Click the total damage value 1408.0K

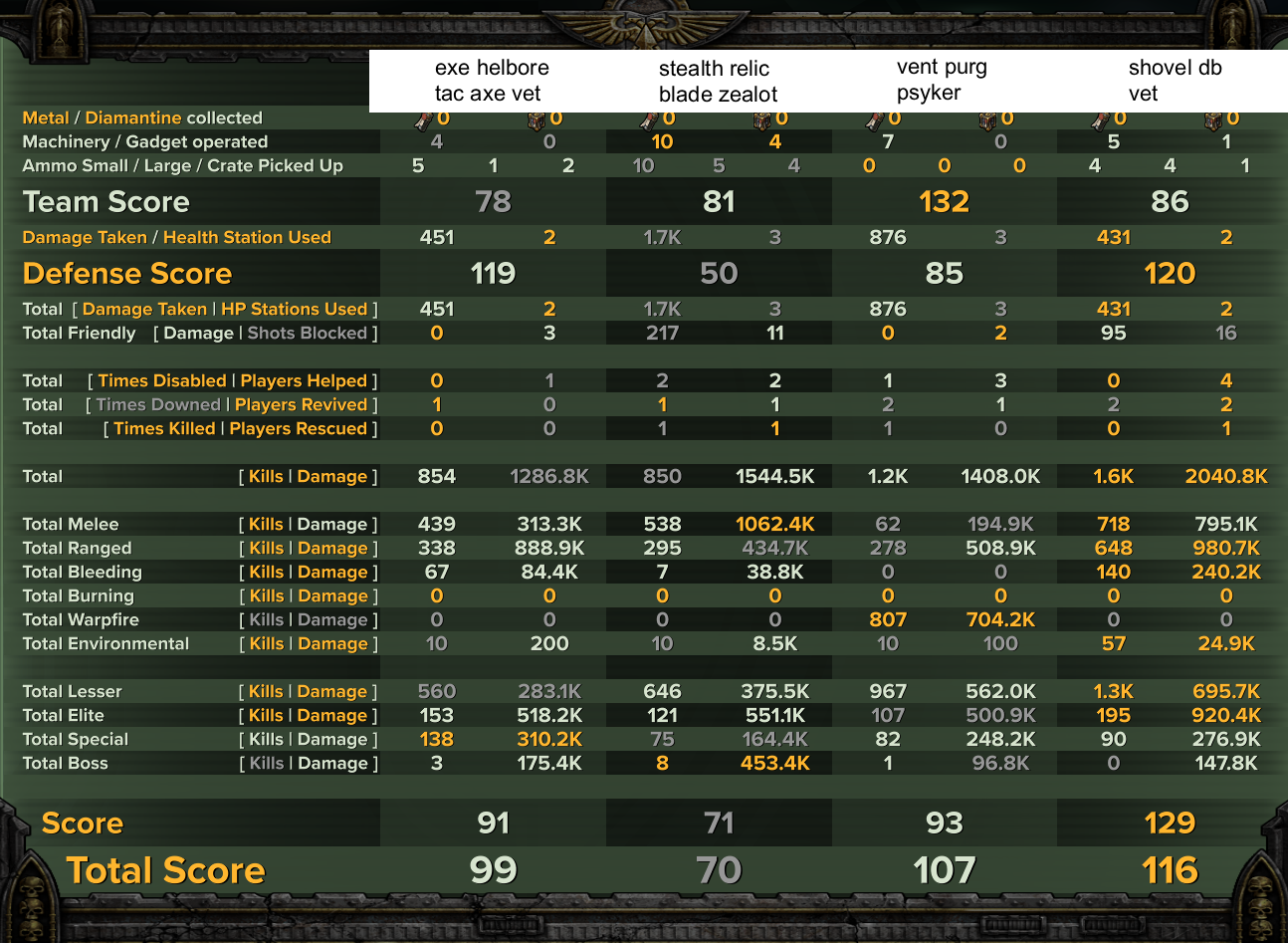click(1000, 476)
